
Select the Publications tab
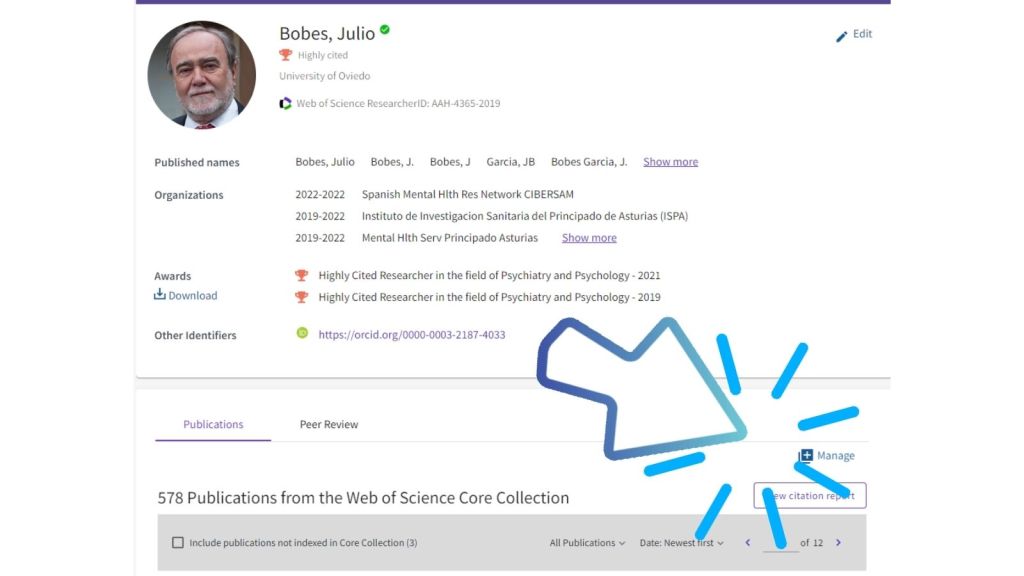[x=213, y=424]
